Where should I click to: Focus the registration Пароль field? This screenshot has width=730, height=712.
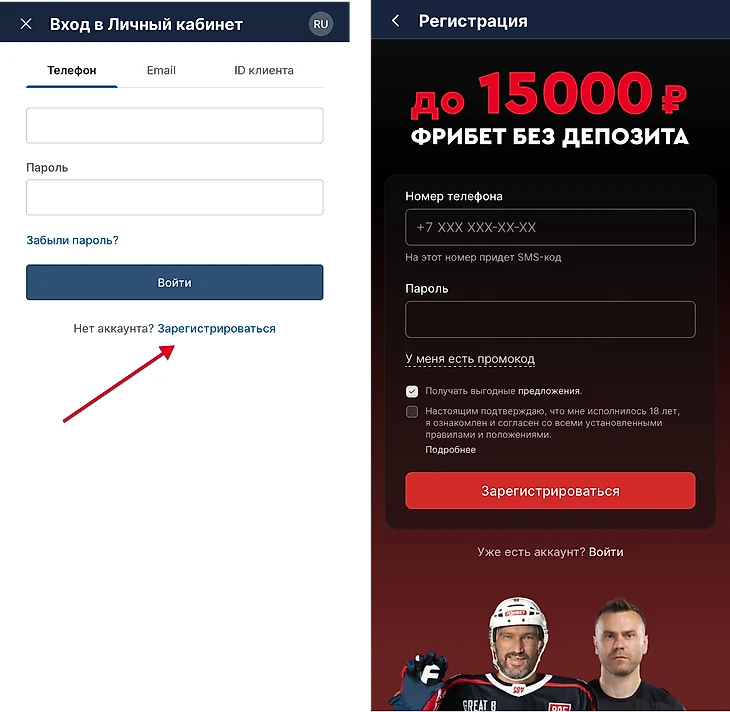point(550,319)
